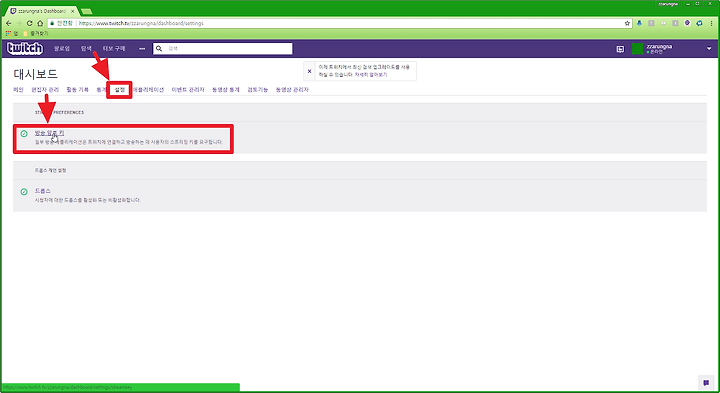Dismiss the update notification with the X
This screenshot has height=393, width=720.
(309, 71)
